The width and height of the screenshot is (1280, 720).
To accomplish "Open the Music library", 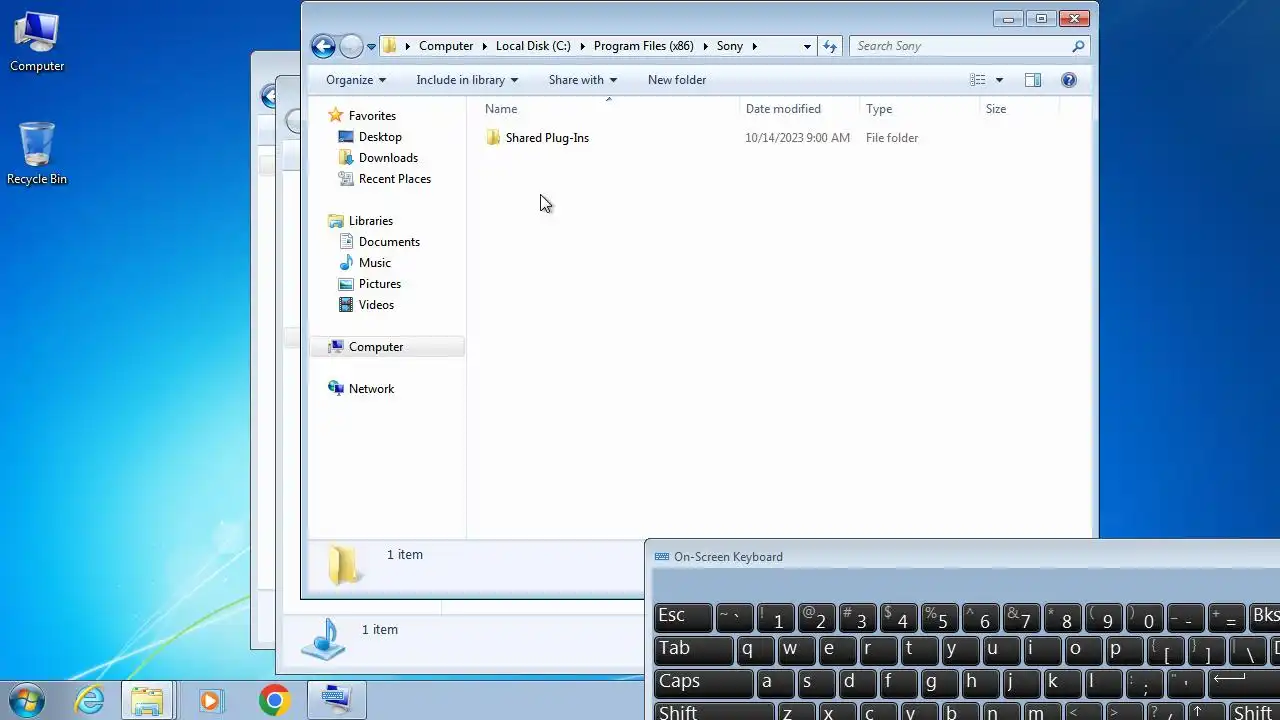I will [x=375, y=263].
